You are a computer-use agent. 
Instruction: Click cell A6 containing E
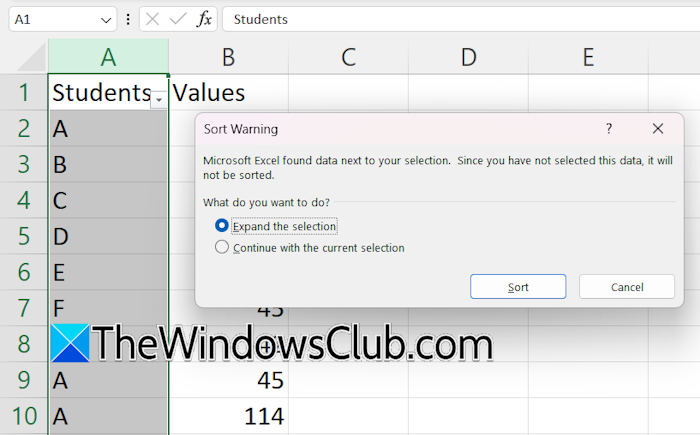point(108,272)
